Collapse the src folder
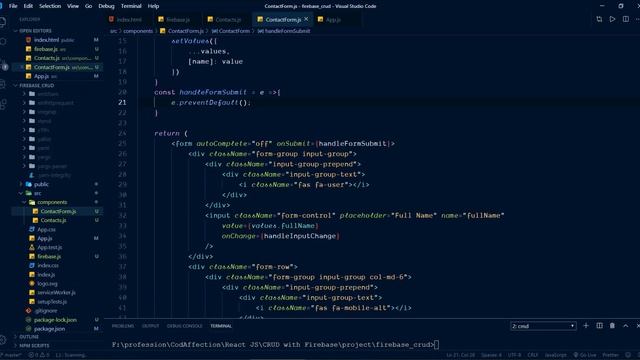This screenshot has height=360, width=640. [x=57, y=193]
